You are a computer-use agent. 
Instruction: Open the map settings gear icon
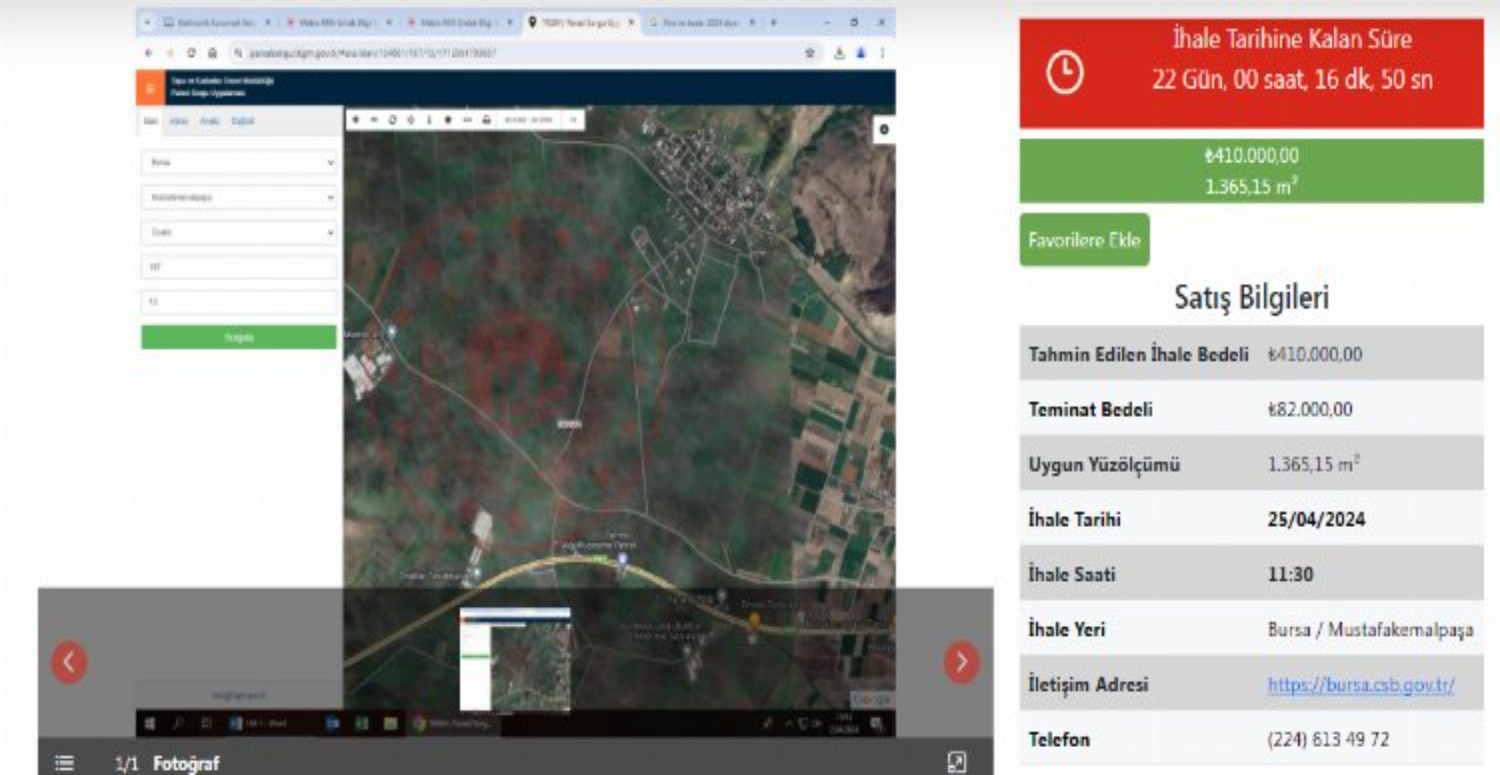coord(883,130)
